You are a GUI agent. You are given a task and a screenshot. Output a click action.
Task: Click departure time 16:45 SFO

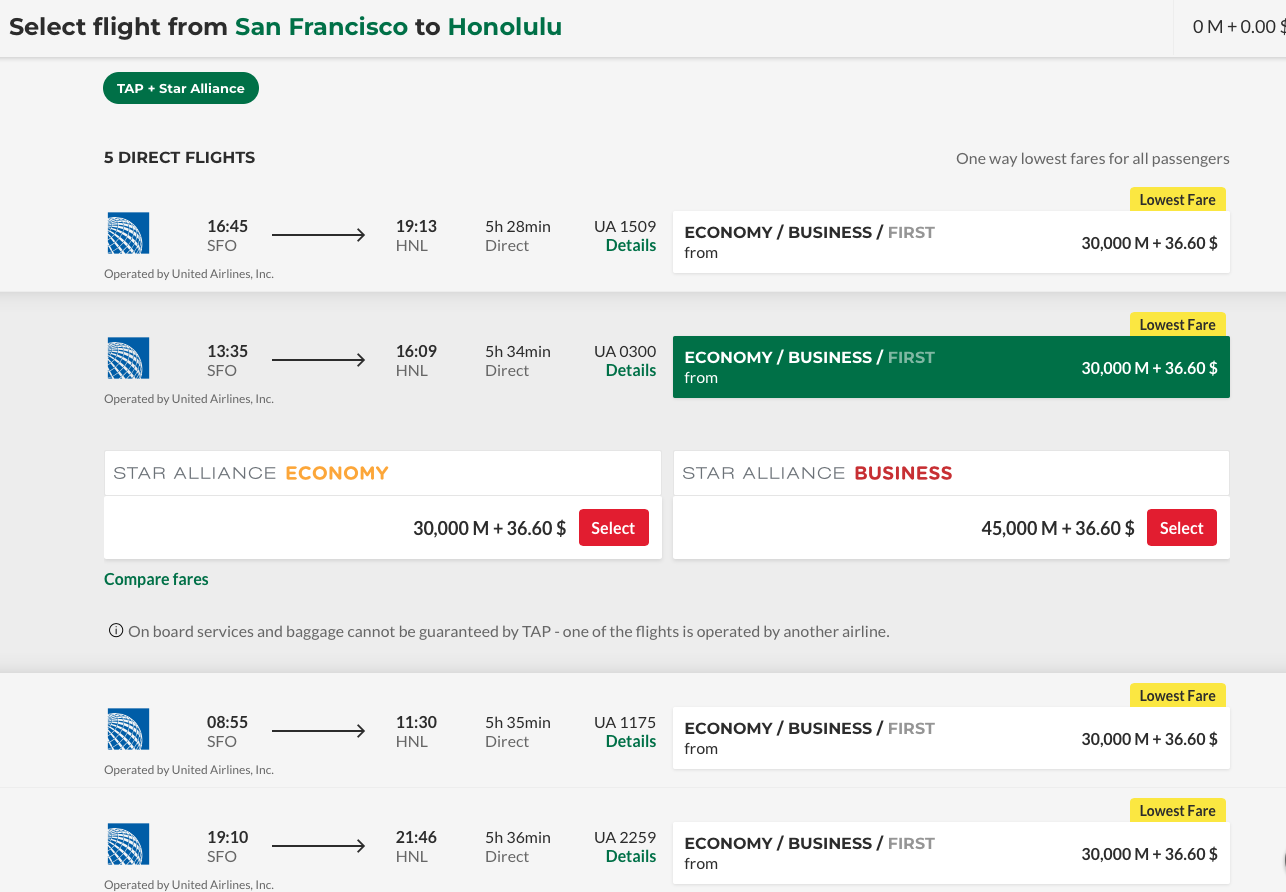227,236
